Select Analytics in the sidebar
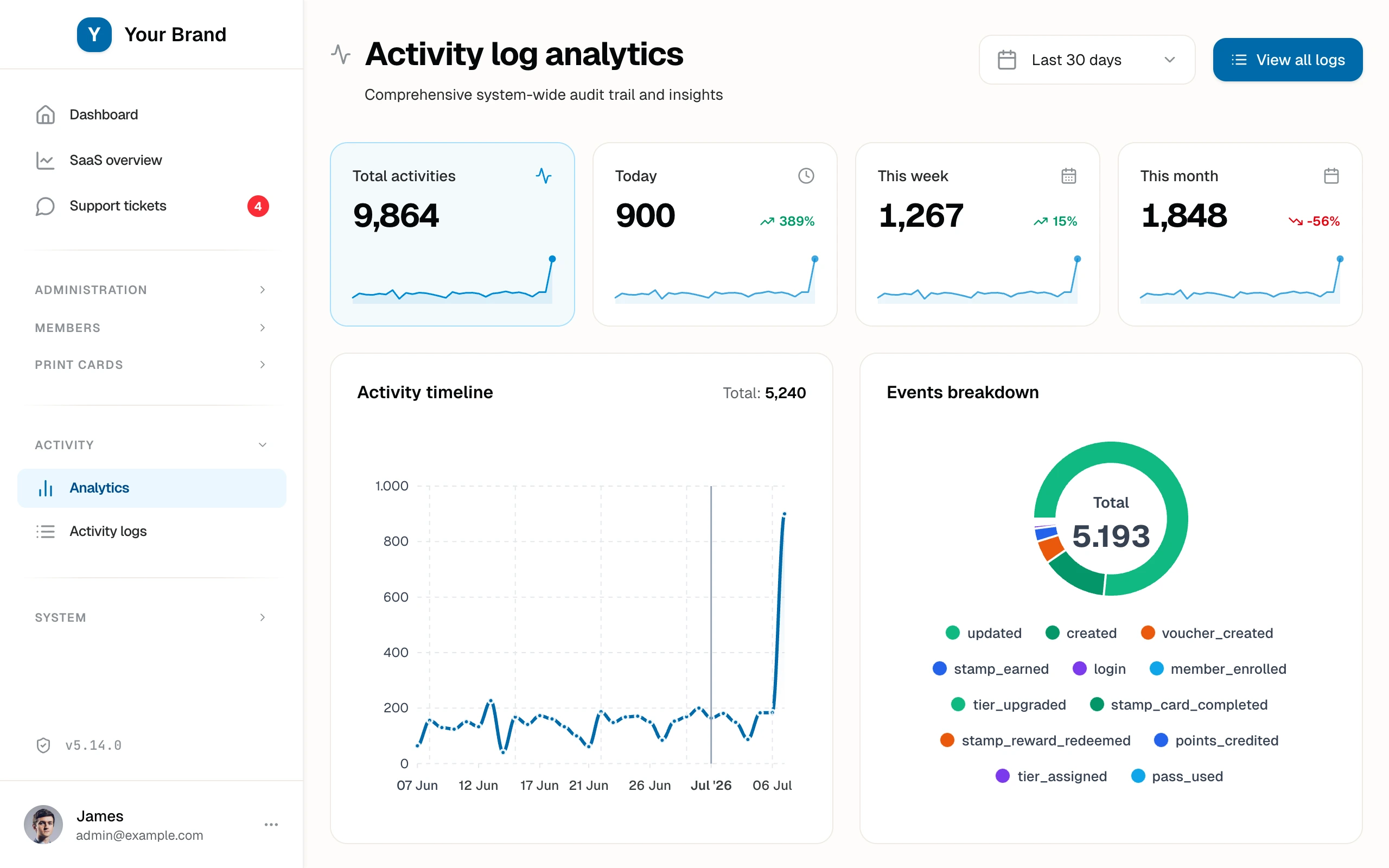Image resolution: width=1389 pixels, height=868 pixels. click(x=151, y=488)
